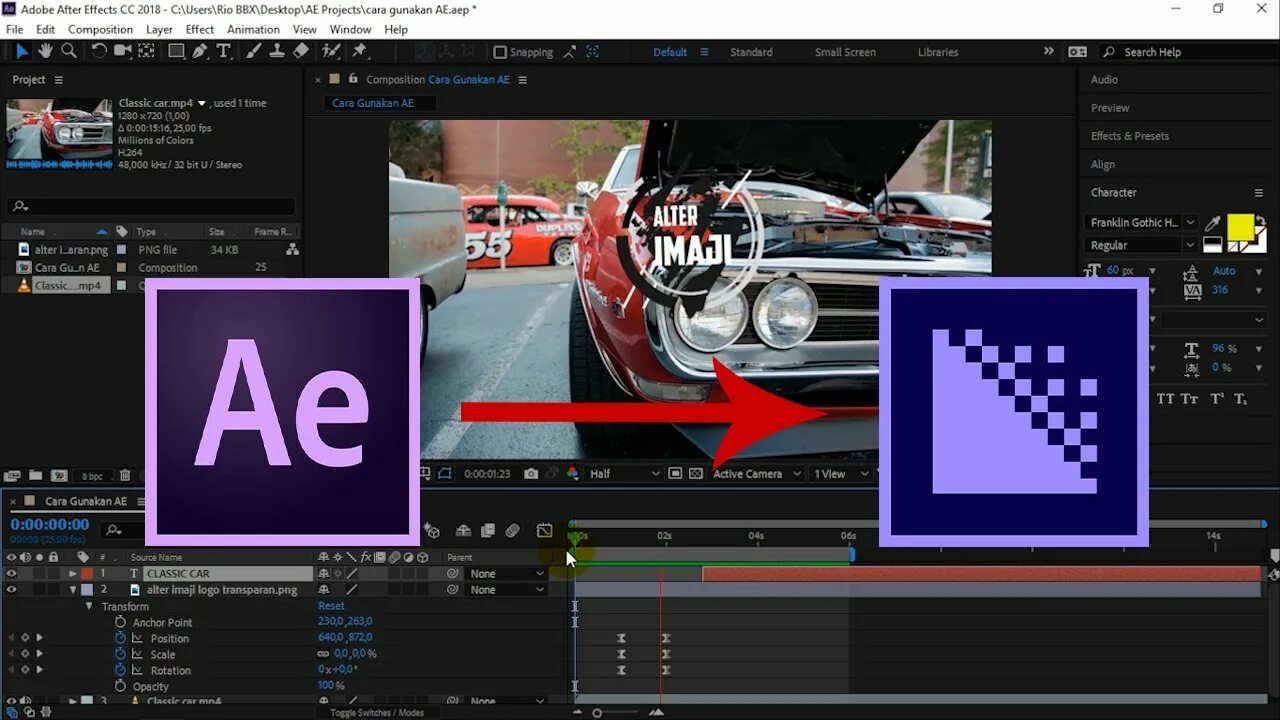Open the Preview panel
Viewport: 1280px width, 720px height.
pos(1110,108)
